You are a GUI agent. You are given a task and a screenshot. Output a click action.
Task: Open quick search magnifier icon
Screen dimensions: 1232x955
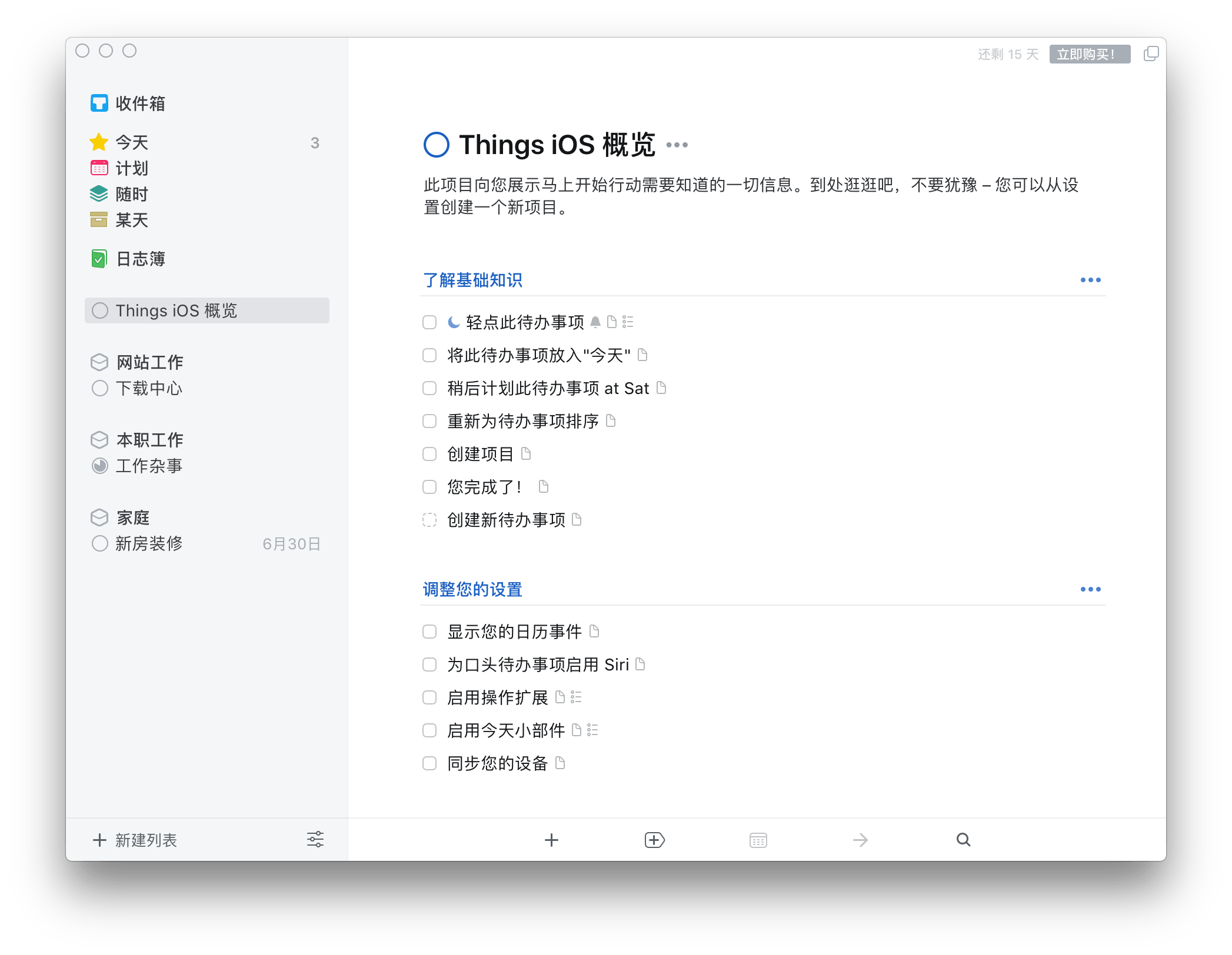pos(963,840)
